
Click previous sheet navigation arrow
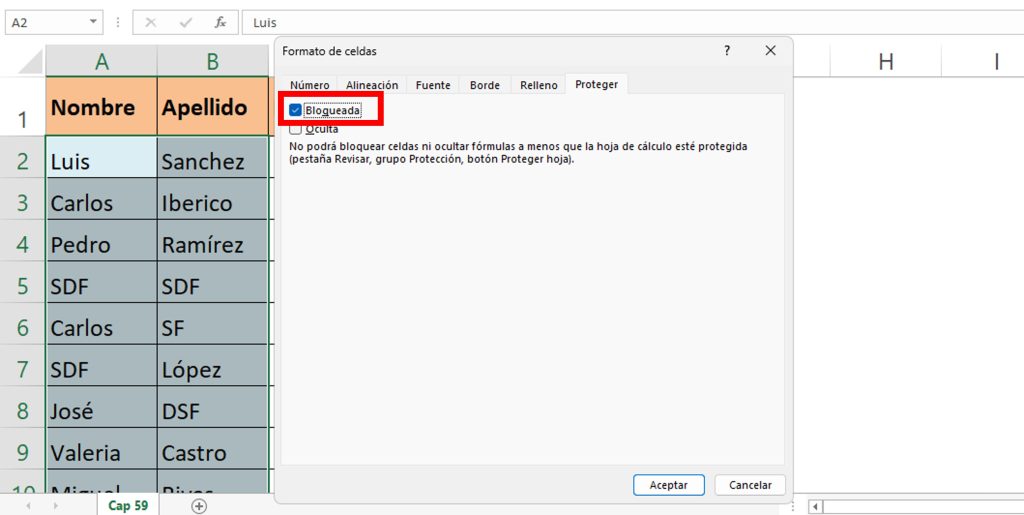27,506
